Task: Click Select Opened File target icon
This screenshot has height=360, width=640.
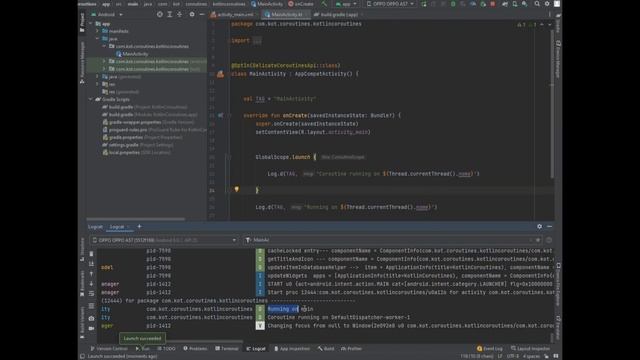Action: (x=160, y=14)
